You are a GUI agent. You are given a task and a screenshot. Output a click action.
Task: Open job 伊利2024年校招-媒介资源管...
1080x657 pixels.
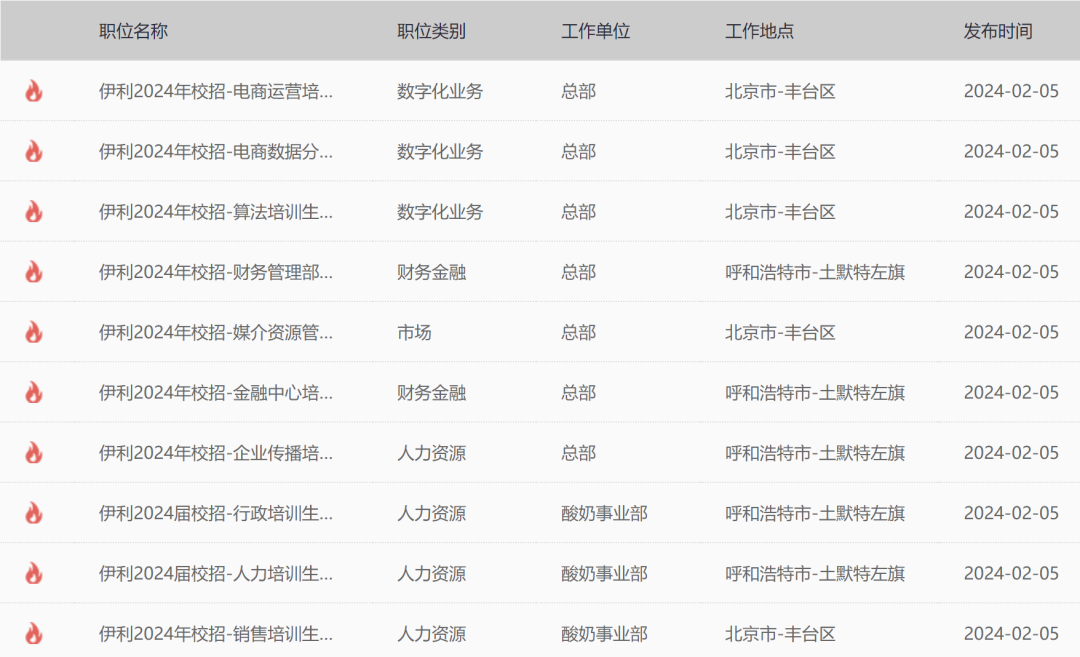216,332
